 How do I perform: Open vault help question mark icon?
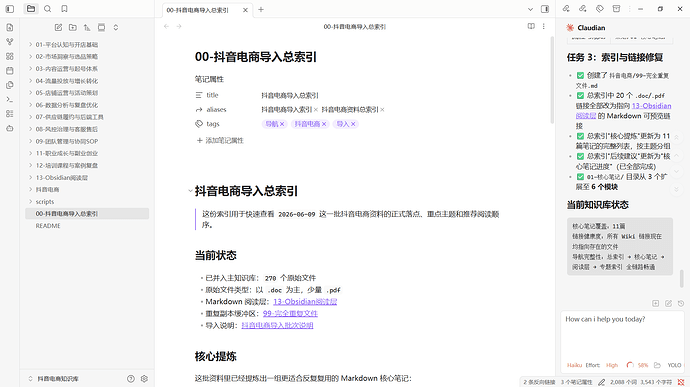131,379
